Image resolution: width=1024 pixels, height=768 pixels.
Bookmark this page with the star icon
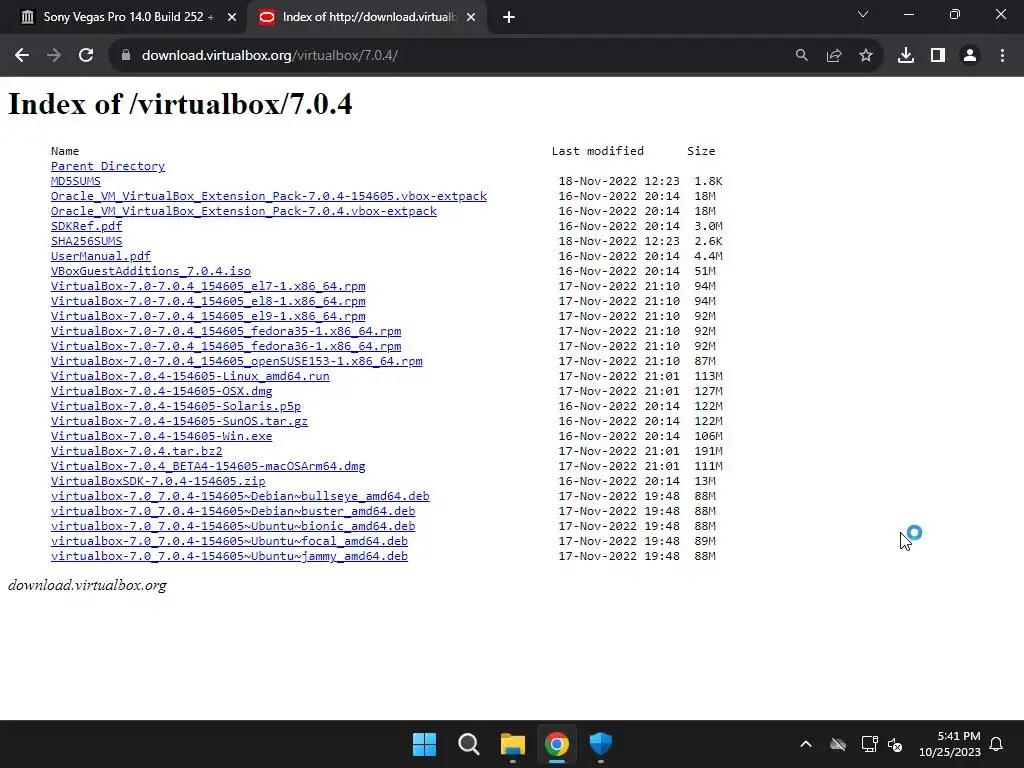click(865, 56)
